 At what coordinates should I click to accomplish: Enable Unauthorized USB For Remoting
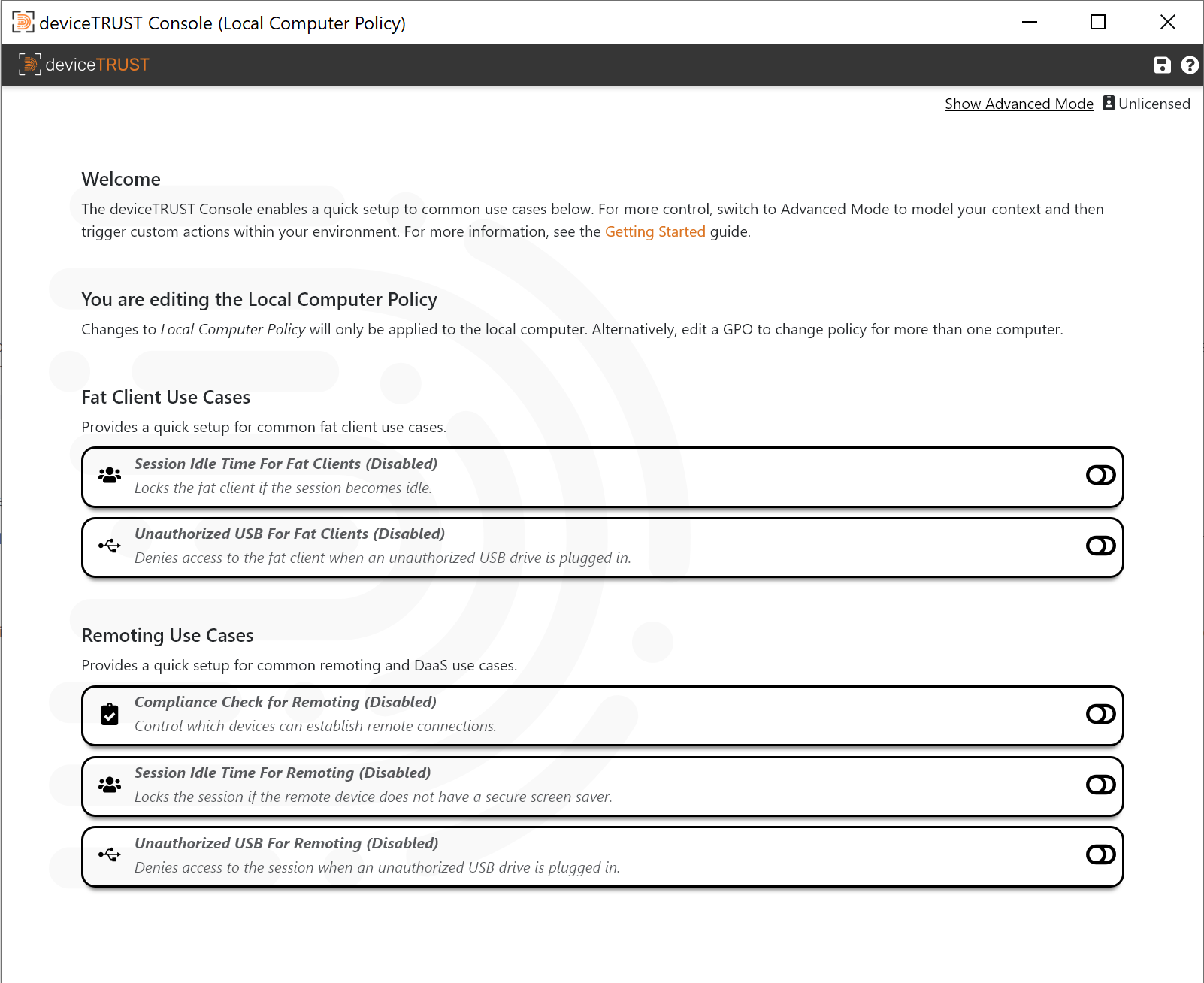tap(1100, 854)
